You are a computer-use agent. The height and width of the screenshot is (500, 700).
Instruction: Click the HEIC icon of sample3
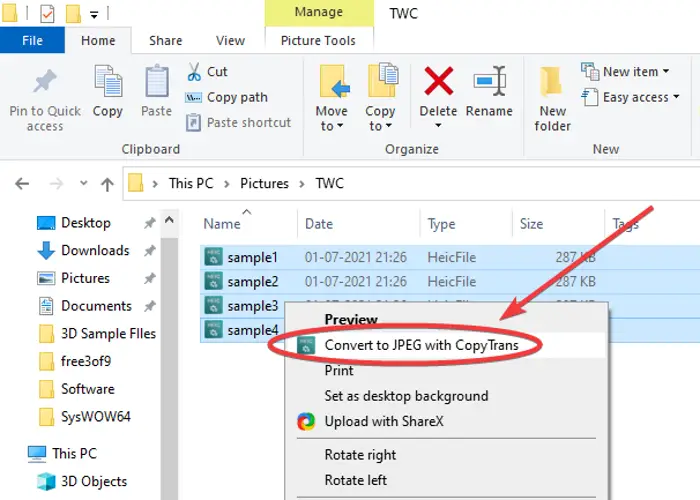point(213,305)
